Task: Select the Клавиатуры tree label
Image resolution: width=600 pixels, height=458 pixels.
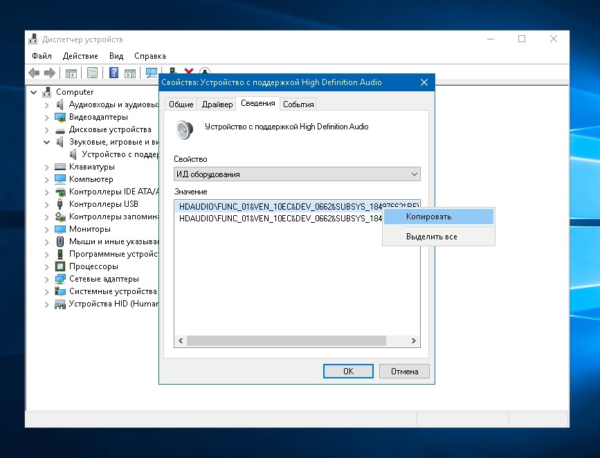Action: click(x=92, y=167)
